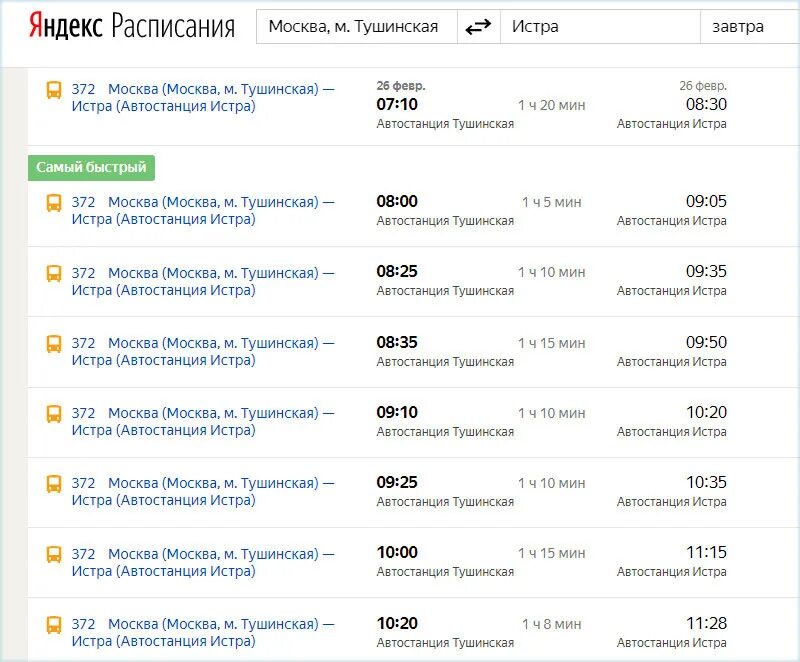Screen dimensions: 800x662
Task: Click bus icon of 08:00 departure
Action: [54, 203]
